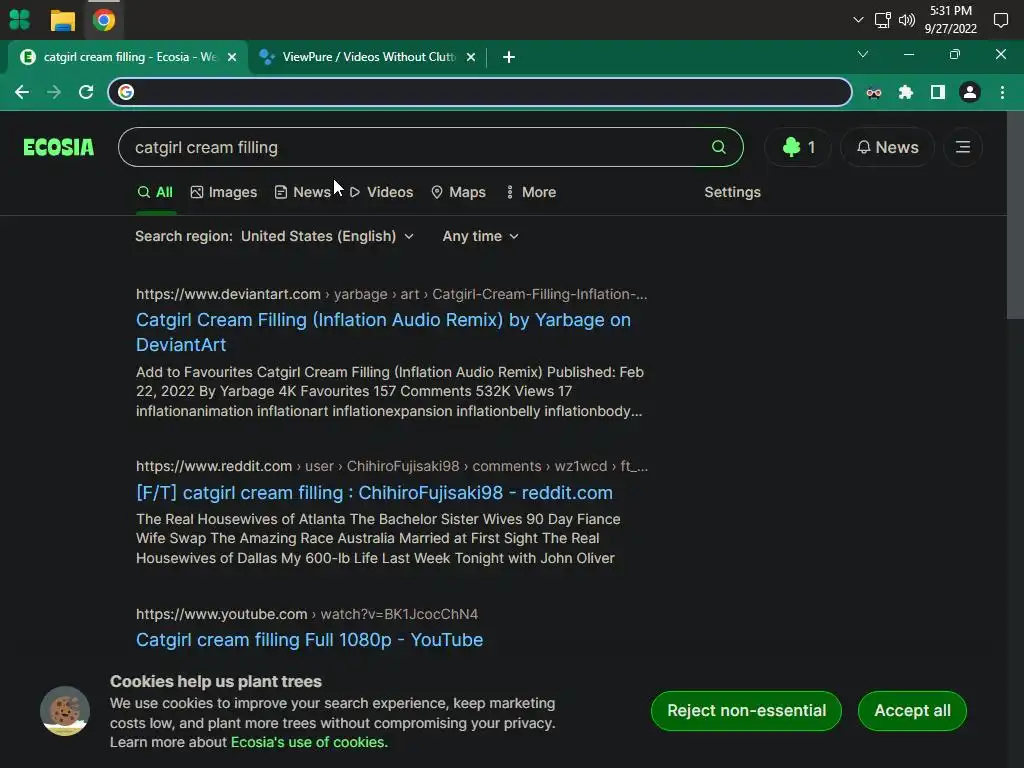
Task: Expand the More search categories
Action: [x=531, y=192]
